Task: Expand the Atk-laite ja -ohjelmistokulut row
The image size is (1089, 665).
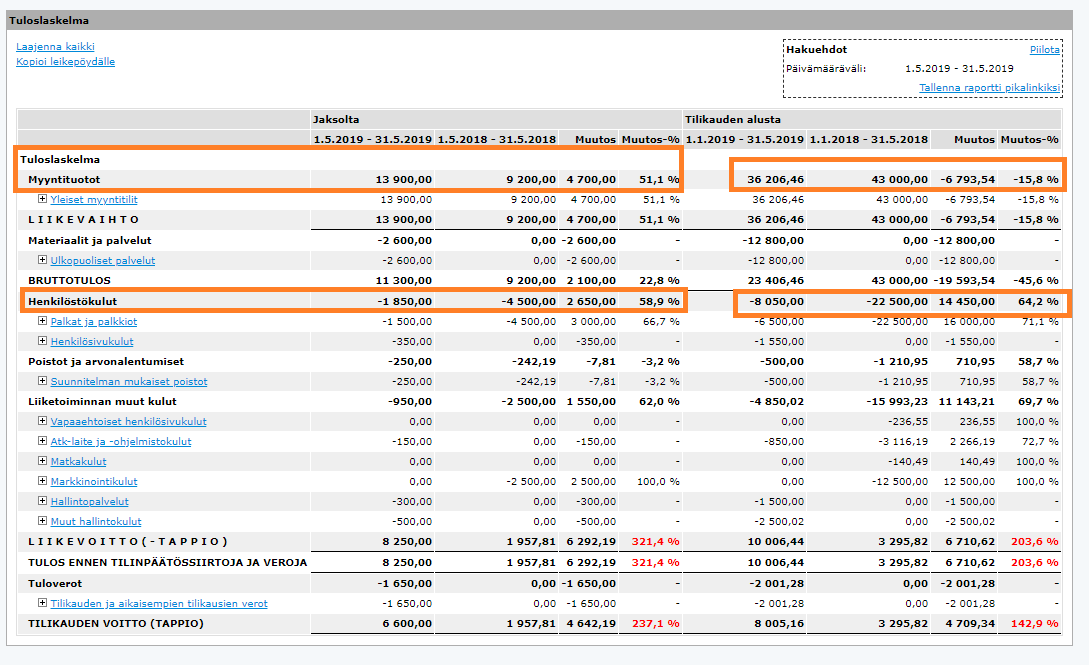Action: [x=42, y=441]
